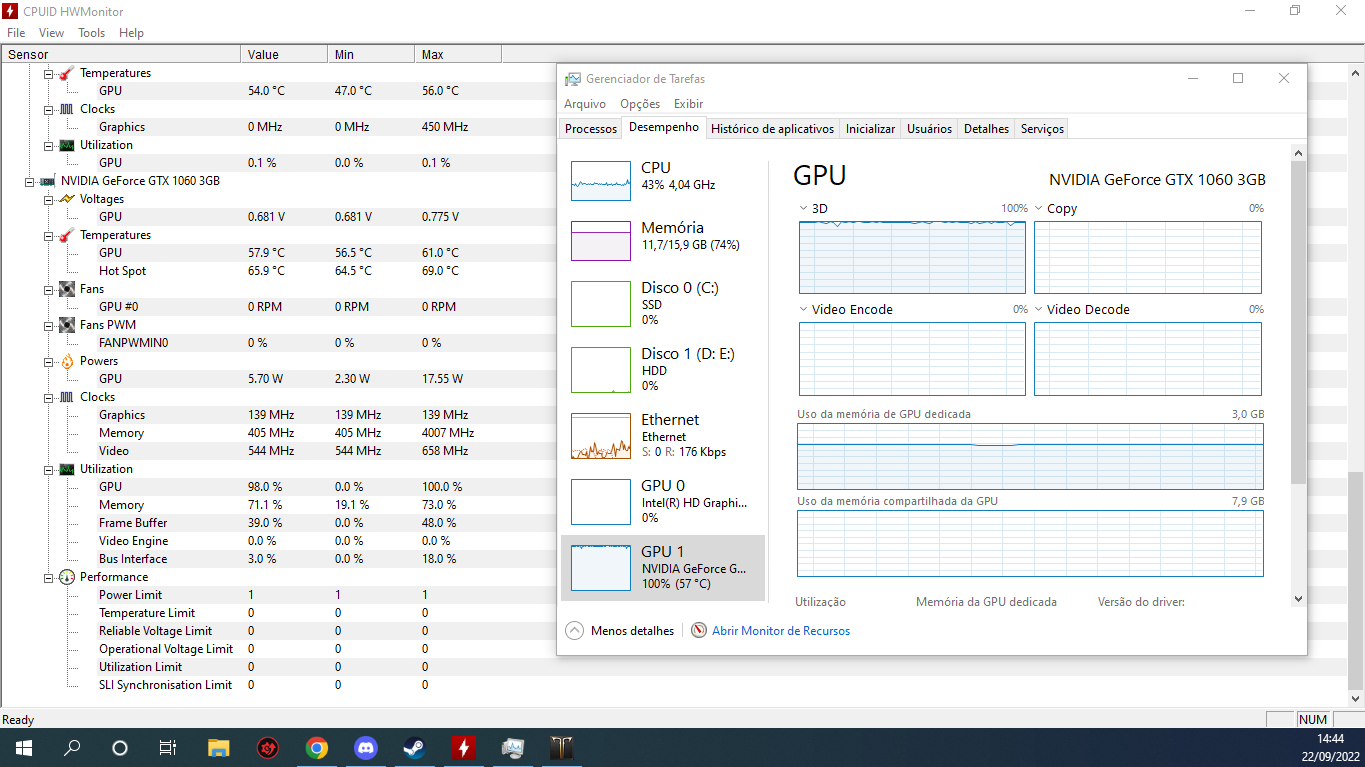Open the Tools menu in HWMonitor
This screenshot has width=1365, height=767.
[91, 33]
